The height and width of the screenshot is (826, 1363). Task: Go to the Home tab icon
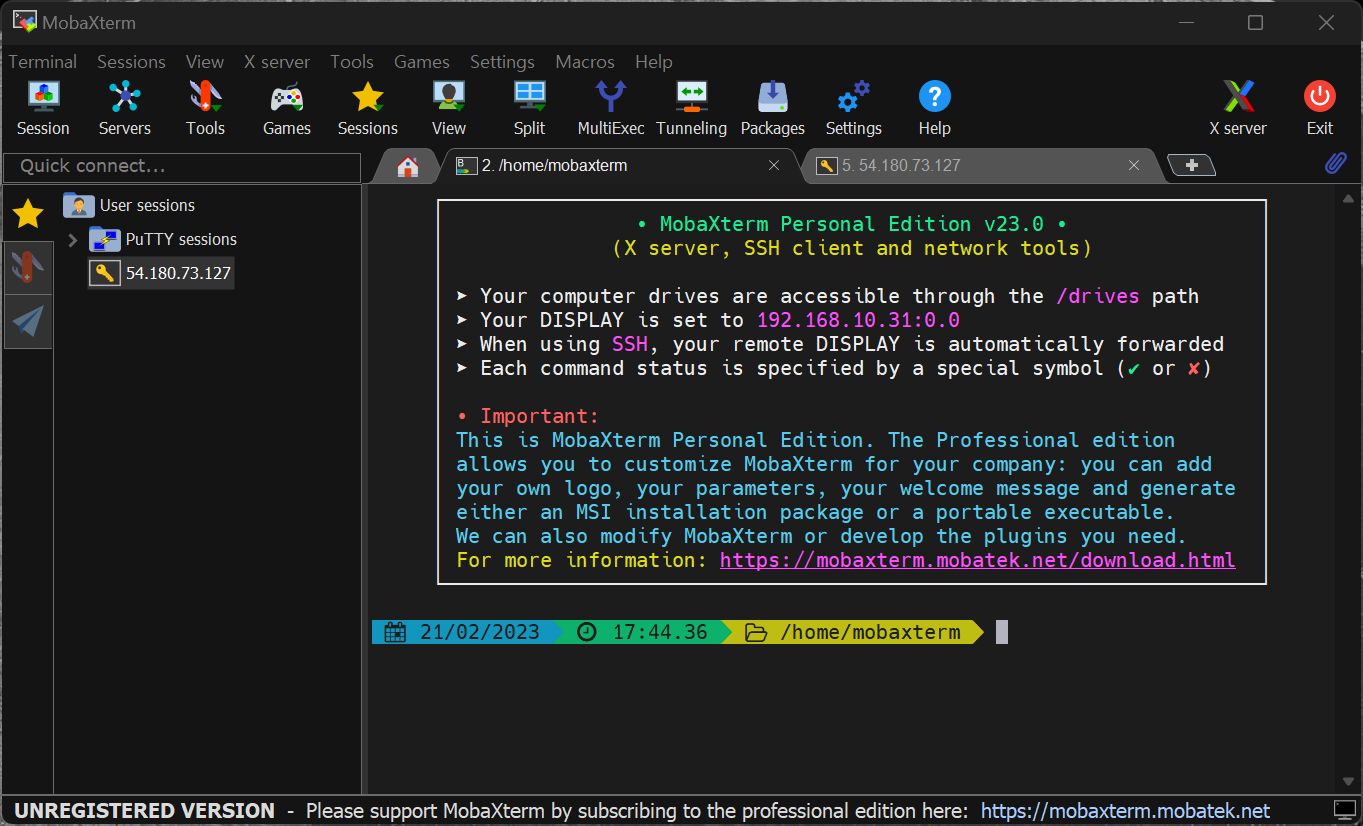point(408,166)
